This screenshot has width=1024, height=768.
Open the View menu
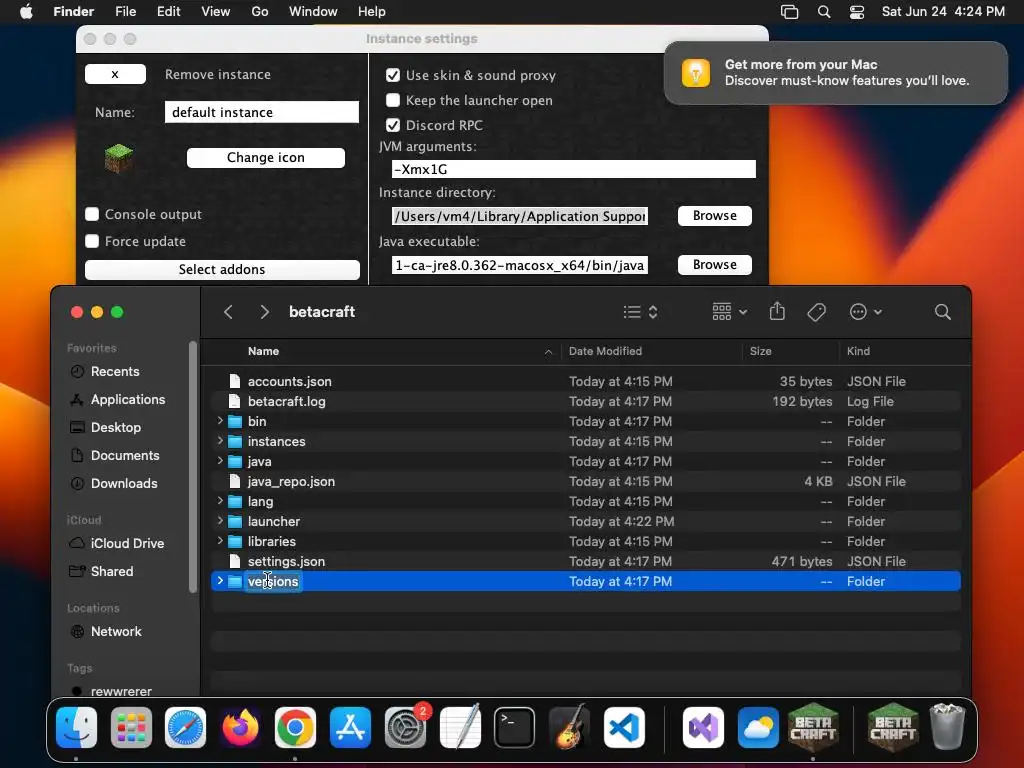[x=216, y=12]
